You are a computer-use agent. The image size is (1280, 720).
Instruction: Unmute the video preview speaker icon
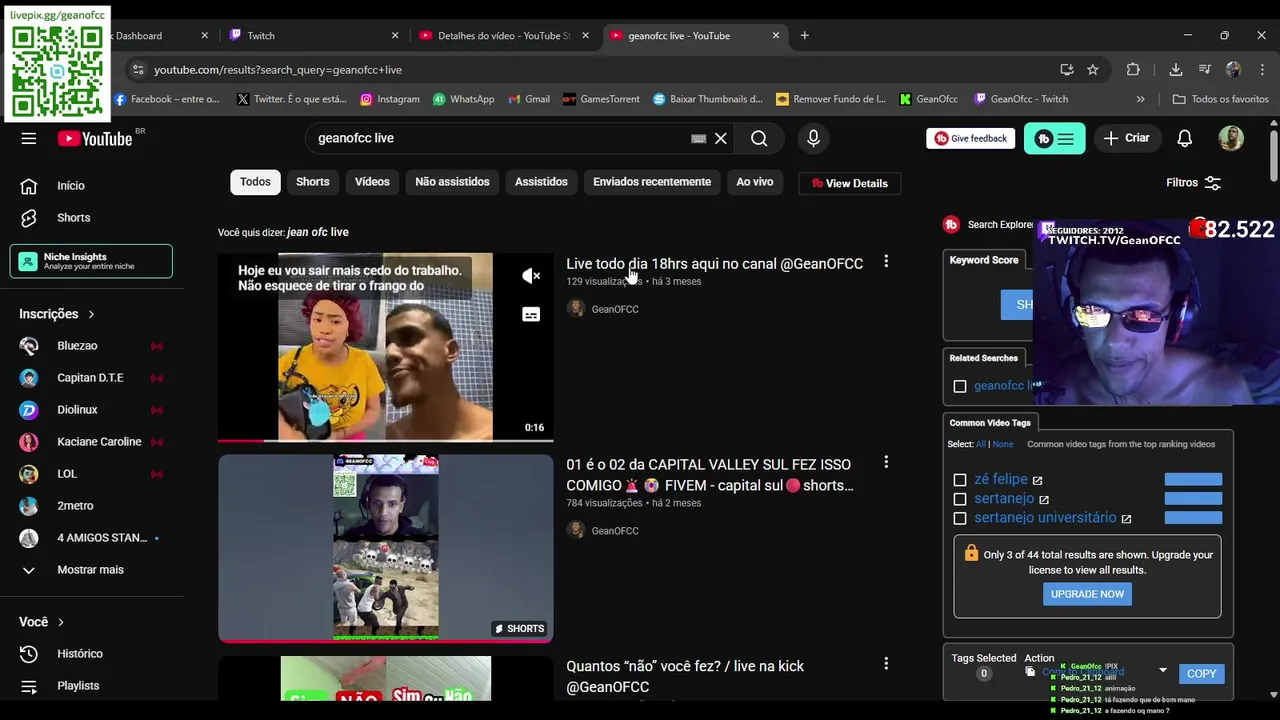[x=531, y=276]
